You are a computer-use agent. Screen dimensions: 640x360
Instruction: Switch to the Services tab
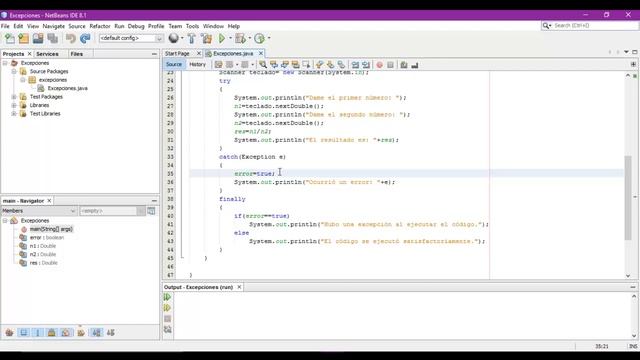[47, 54]
